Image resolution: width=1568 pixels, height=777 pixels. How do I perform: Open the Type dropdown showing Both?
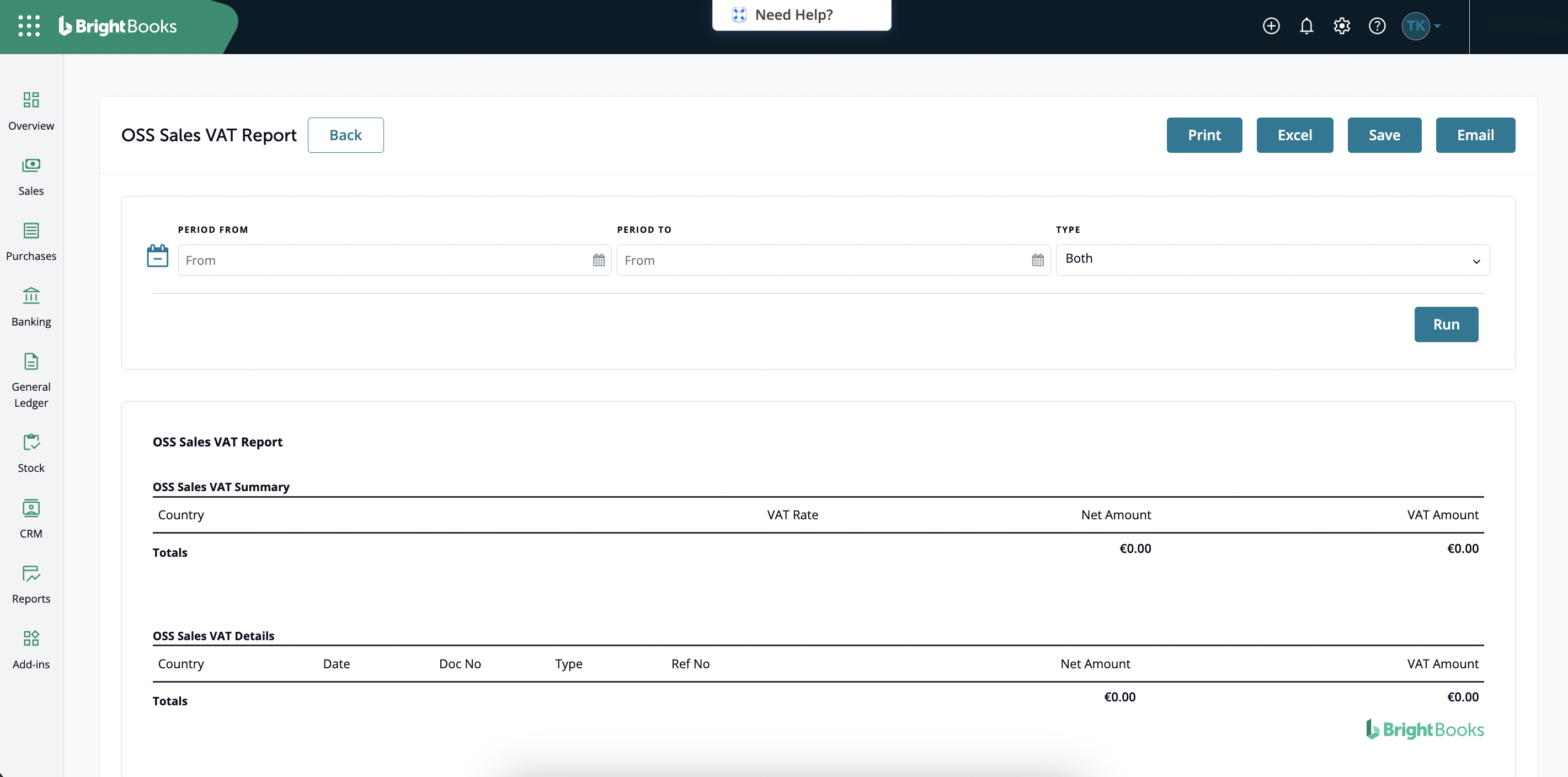[1273, 260]
